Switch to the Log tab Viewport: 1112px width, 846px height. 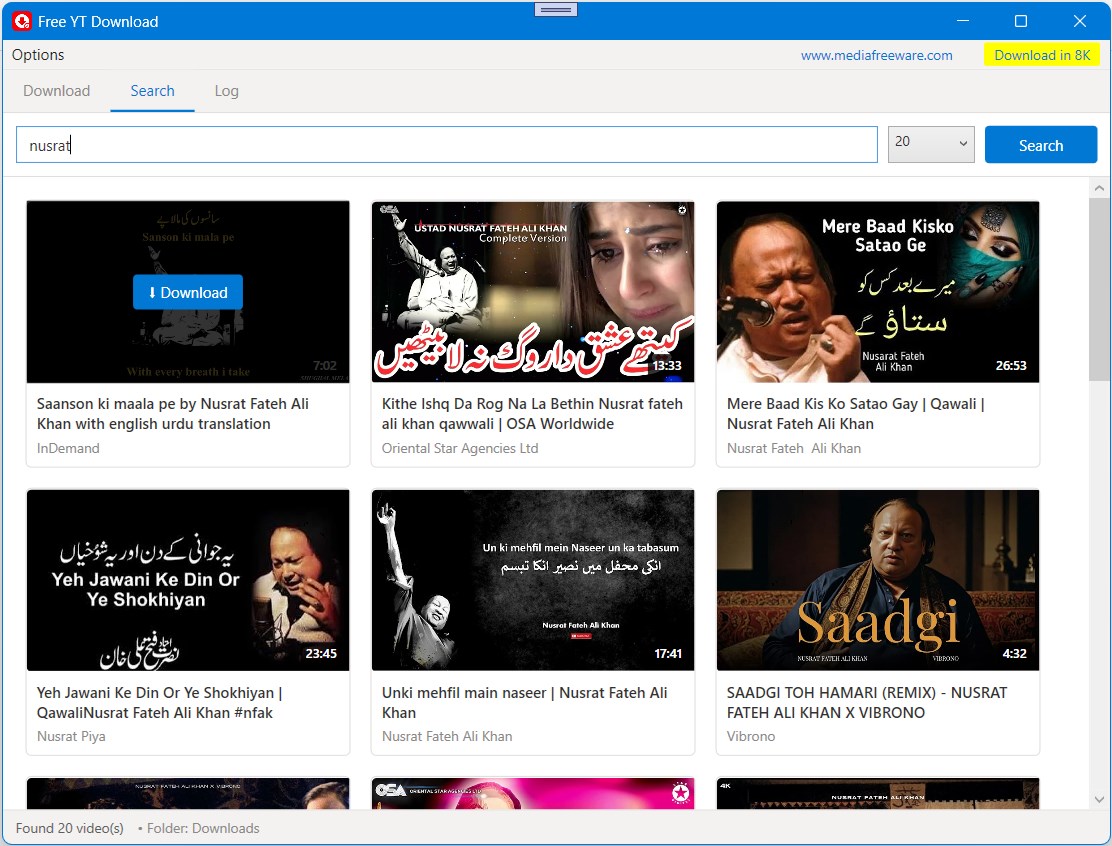point(226,90)
